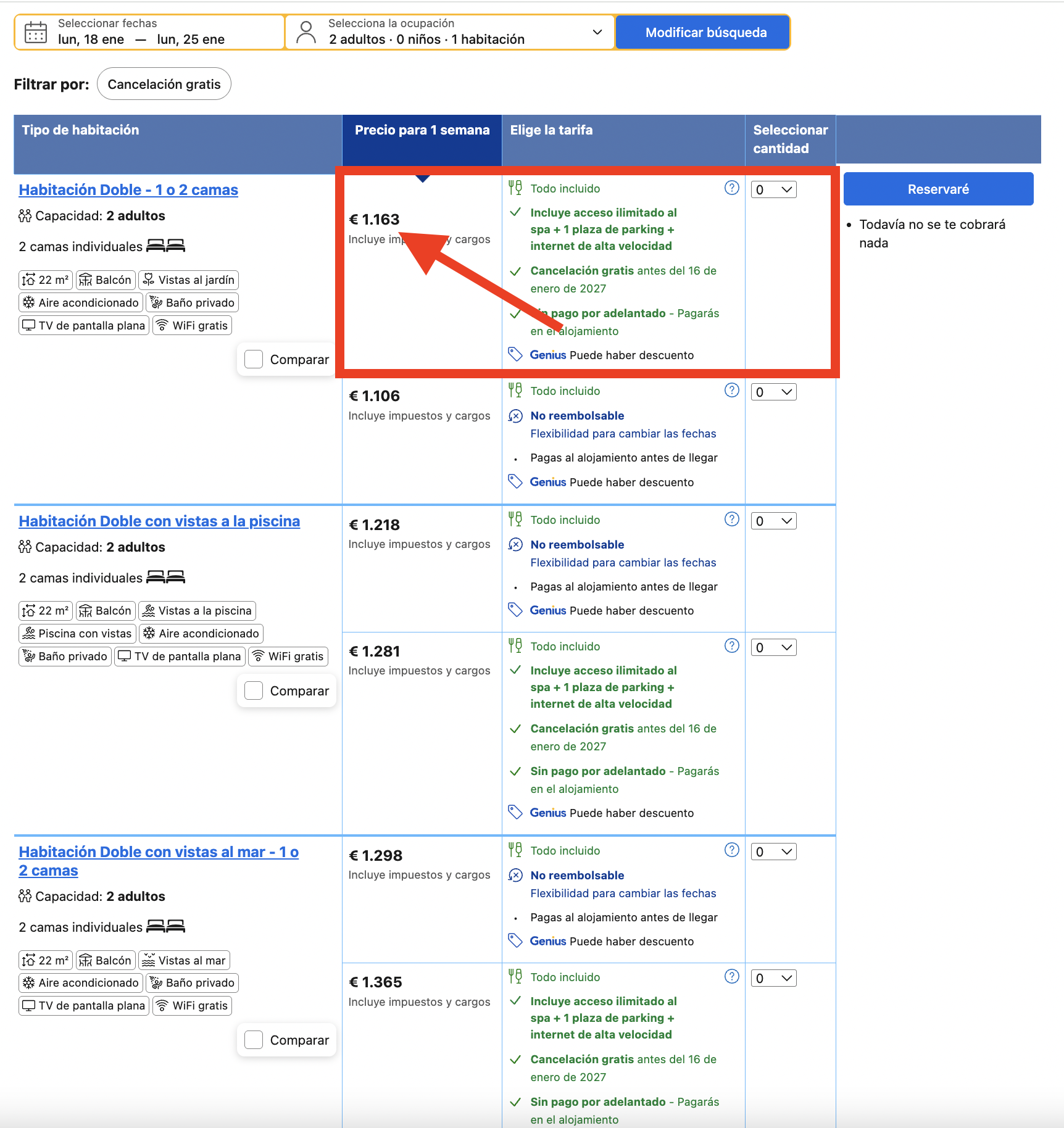This screenshot has width=1064, height=1128.
Task: Open quantity dropdown for €1.163 rate
Action: (x=773, y=189)
